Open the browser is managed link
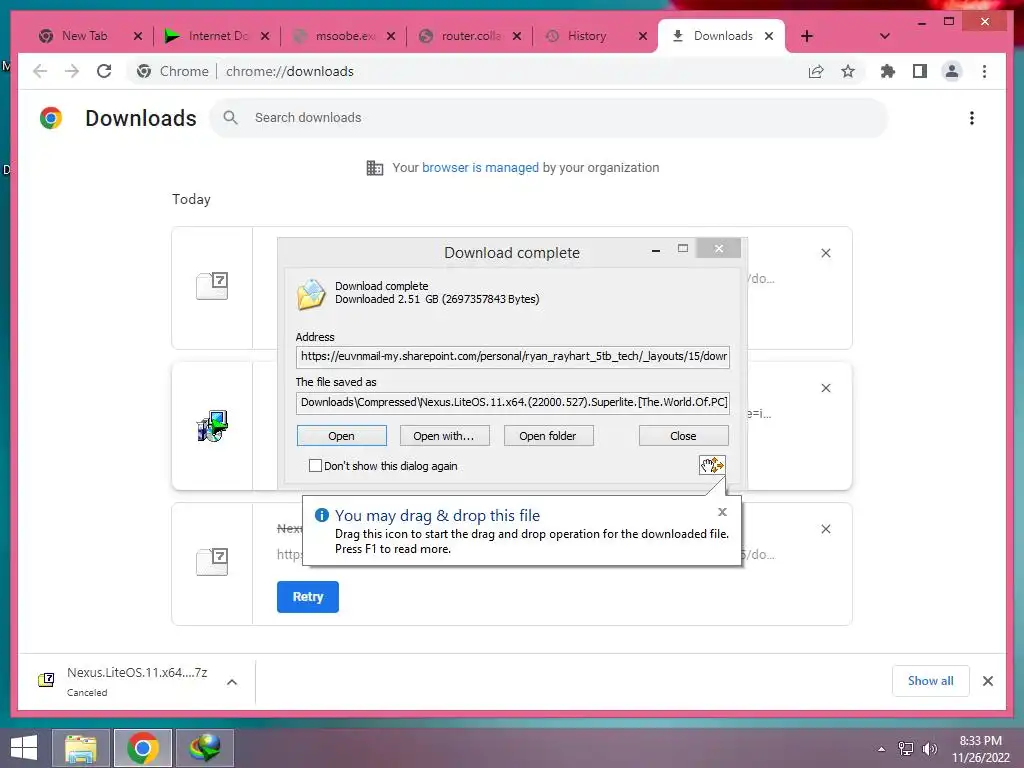Screen dimensions: 1024x768 [x=480, y=168]
